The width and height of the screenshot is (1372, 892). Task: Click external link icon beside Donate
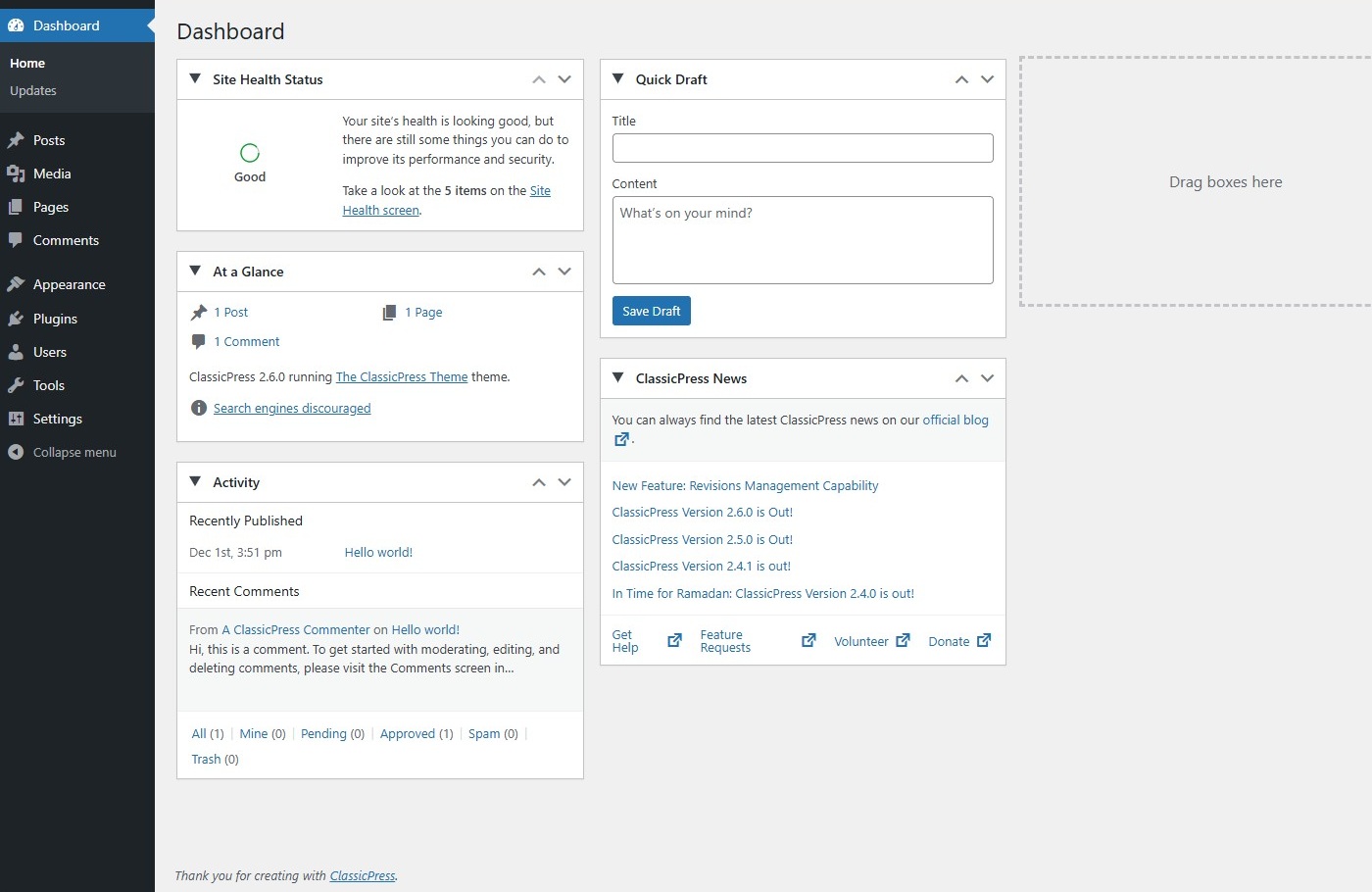984,641
